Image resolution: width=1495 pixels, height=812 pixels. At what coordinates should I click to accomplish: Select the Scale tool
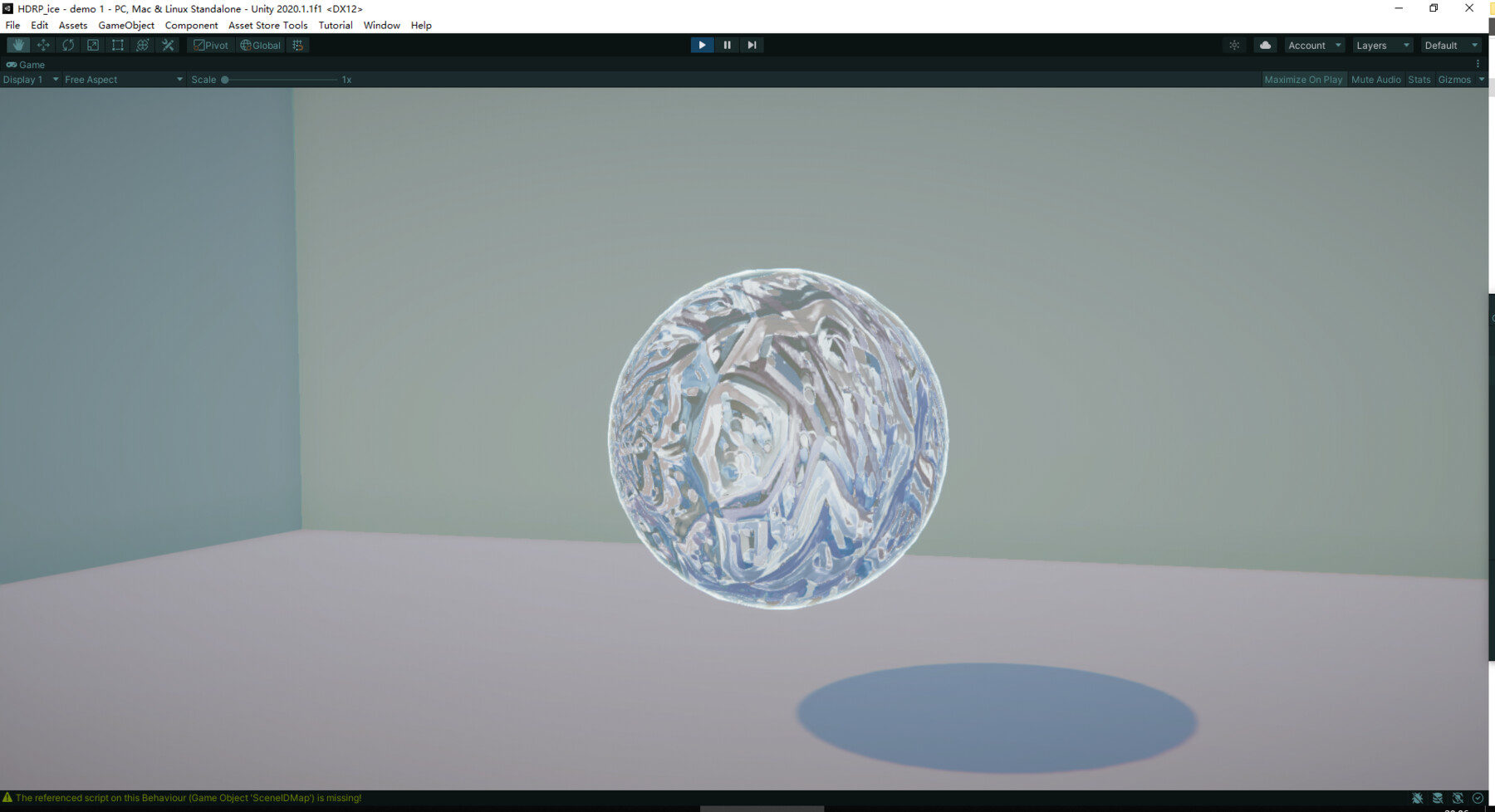(93, 45)
